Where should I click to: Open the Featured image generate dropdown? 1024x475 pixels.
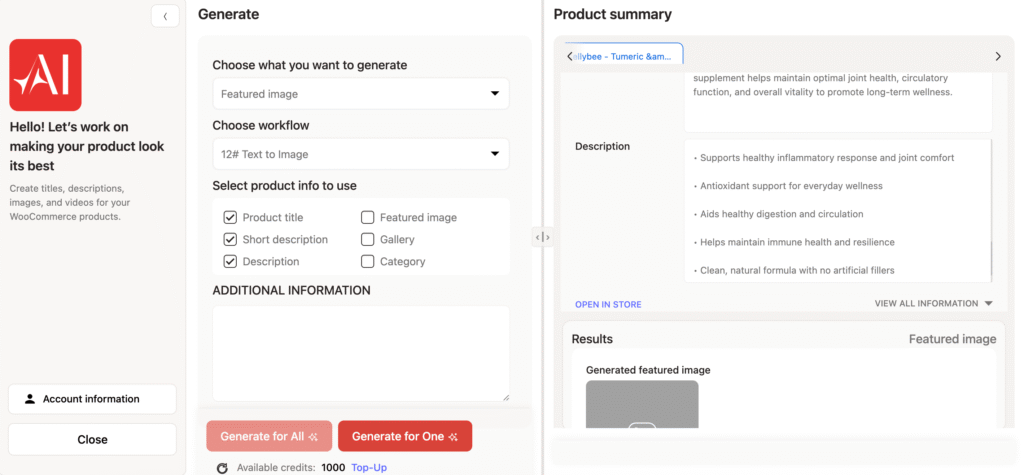coord(360,94)
